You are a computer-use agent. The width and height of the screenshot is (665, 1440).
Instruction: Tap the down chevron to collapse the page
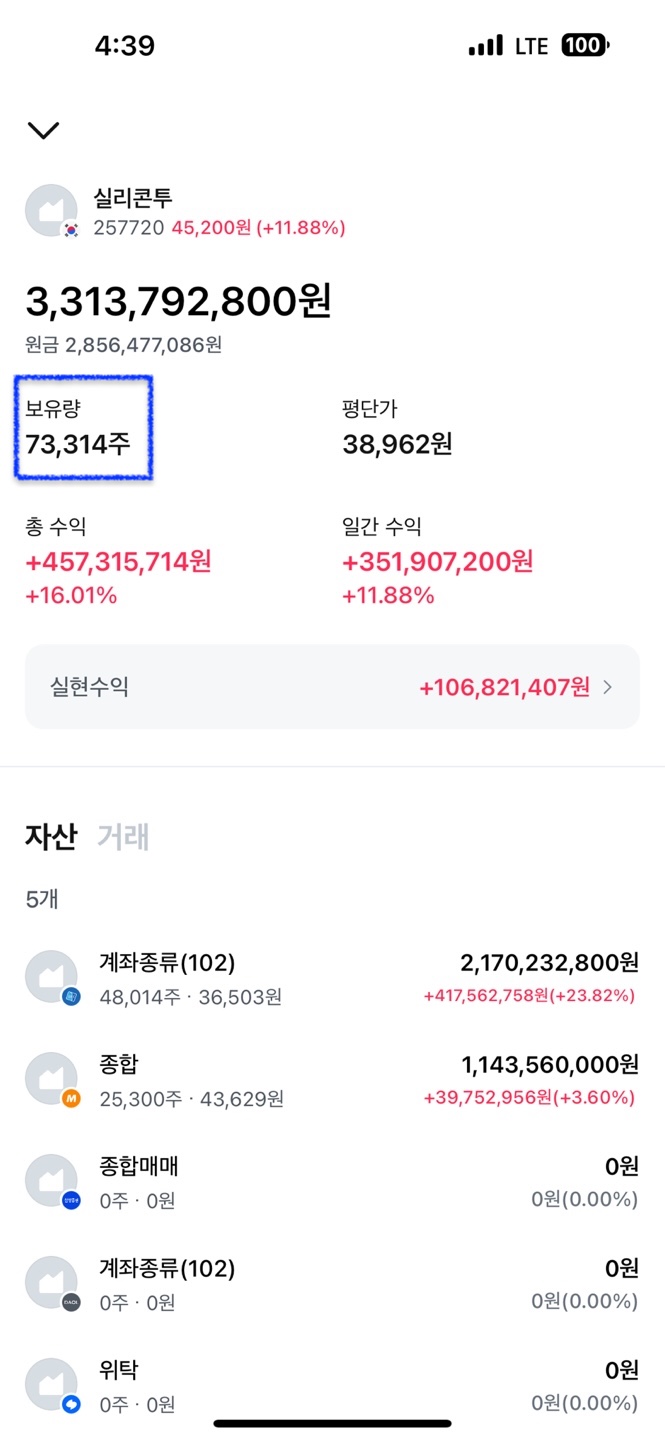coord(44,130)
